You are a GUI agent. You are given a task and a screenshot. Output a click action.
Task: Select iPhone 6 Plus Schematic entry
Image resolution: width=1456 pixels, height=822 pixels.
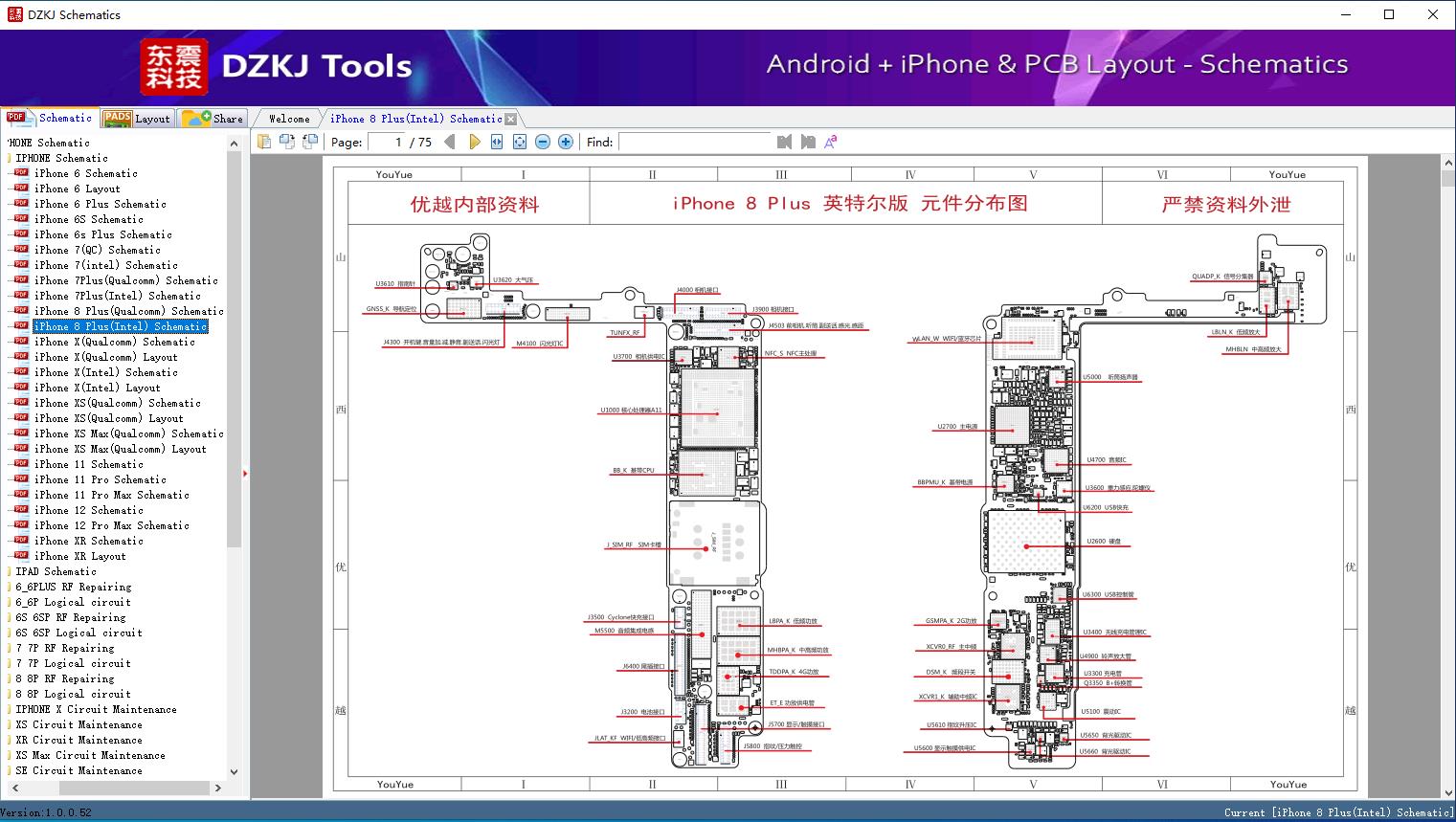[x=100, y=204]
